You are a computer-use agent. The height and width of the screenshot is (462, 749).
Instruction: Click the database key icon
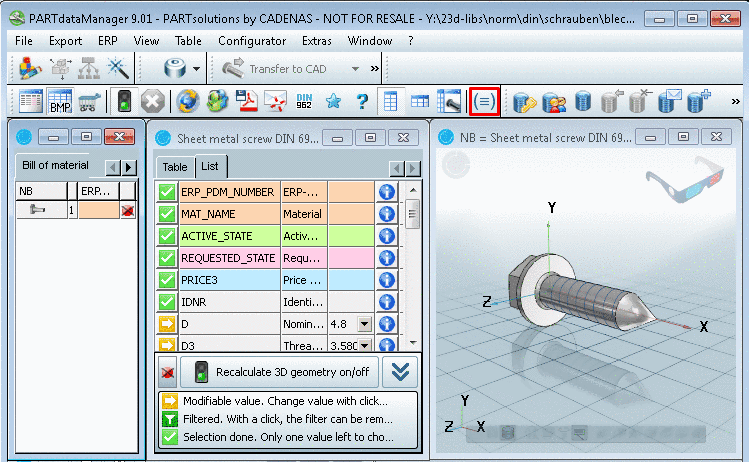tap(524, 101)
